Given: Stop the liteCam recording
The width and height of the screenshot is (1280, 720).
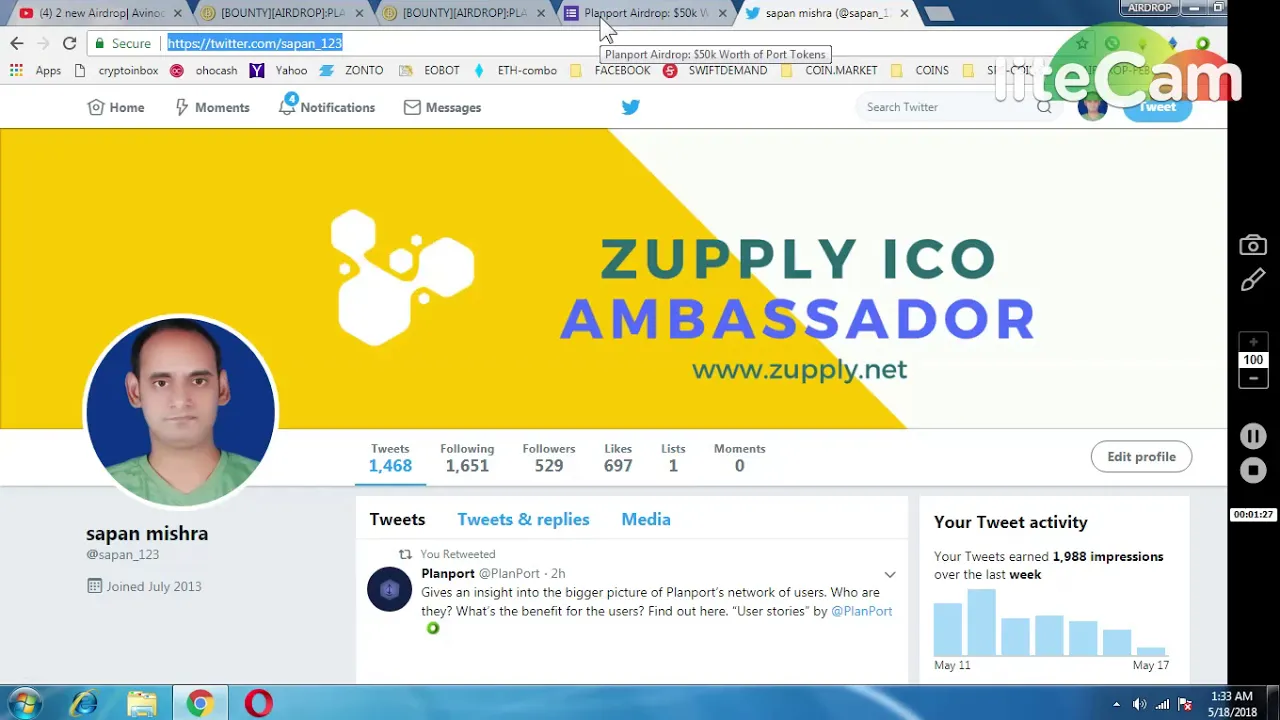Looking at the screenshot, I should coord(1253,470).
